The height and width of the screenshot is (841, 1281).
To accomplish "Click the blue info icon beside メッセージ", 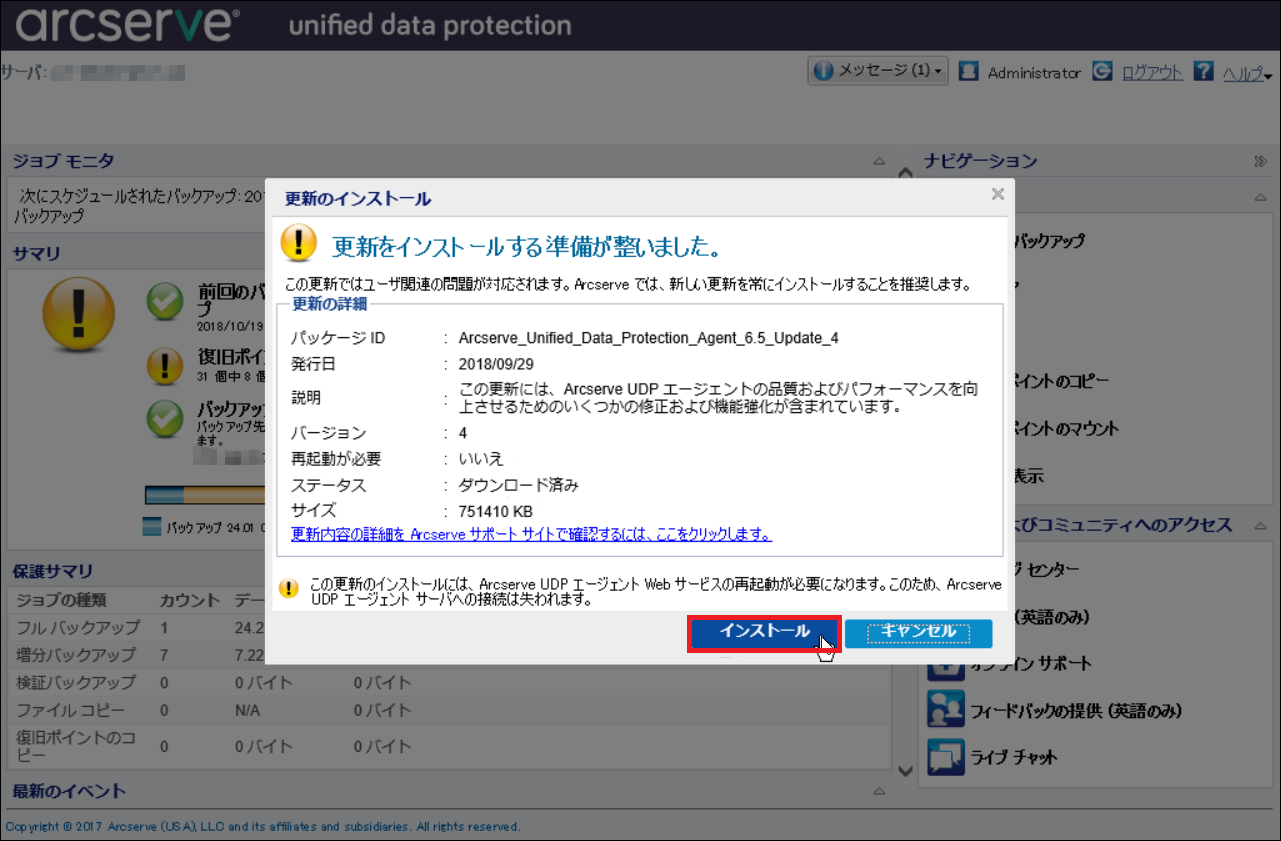I will click(824, 71).
